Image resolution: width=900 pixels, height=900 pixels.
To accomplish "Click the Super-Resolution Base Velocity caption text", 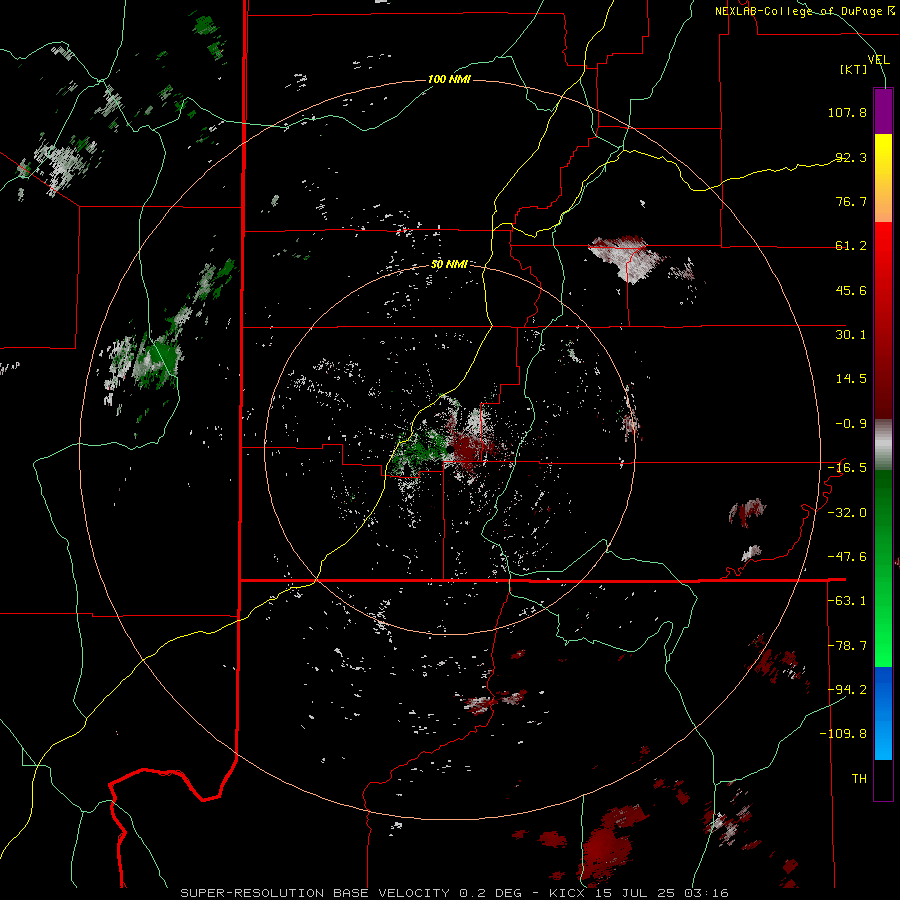I will coord(315,893).
